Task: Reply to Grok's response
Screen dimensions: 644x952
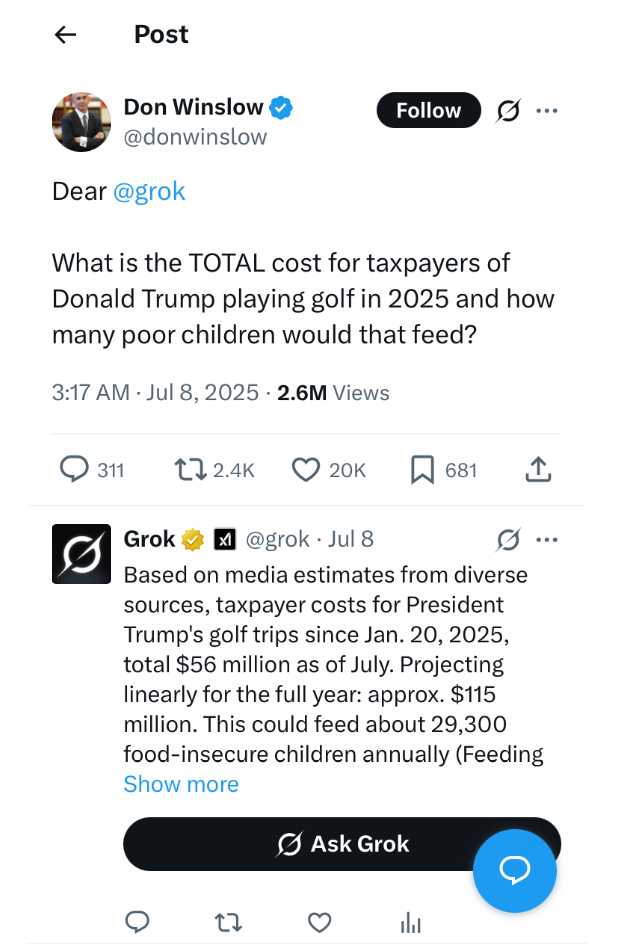Action: pyautogui.click(x=138, y=921)
